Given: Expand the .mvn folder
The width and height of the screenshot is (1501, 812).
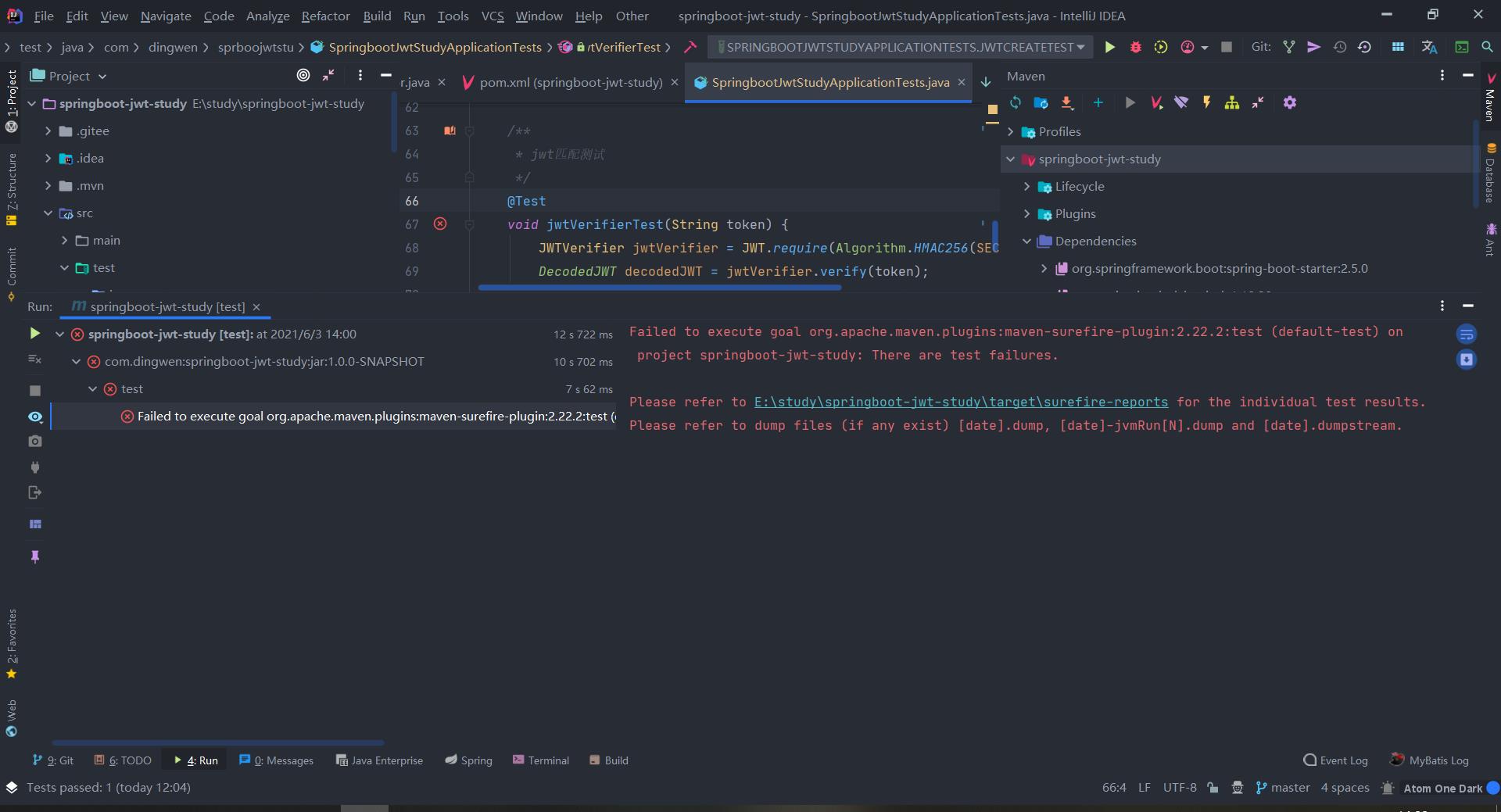Looking at the screenshot, I should (x=48, y=185).
